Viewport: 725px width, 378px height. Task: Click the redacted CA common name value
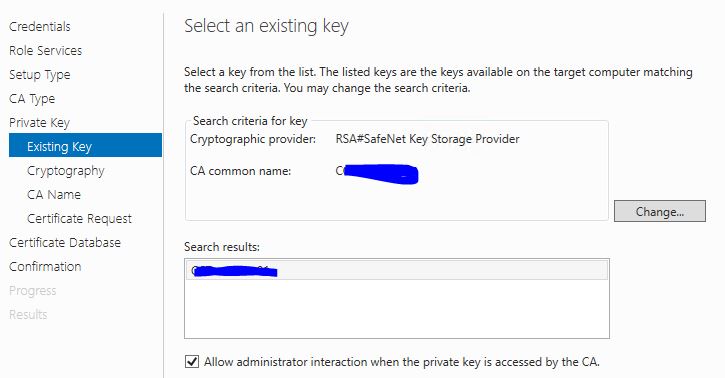point(377,174)
